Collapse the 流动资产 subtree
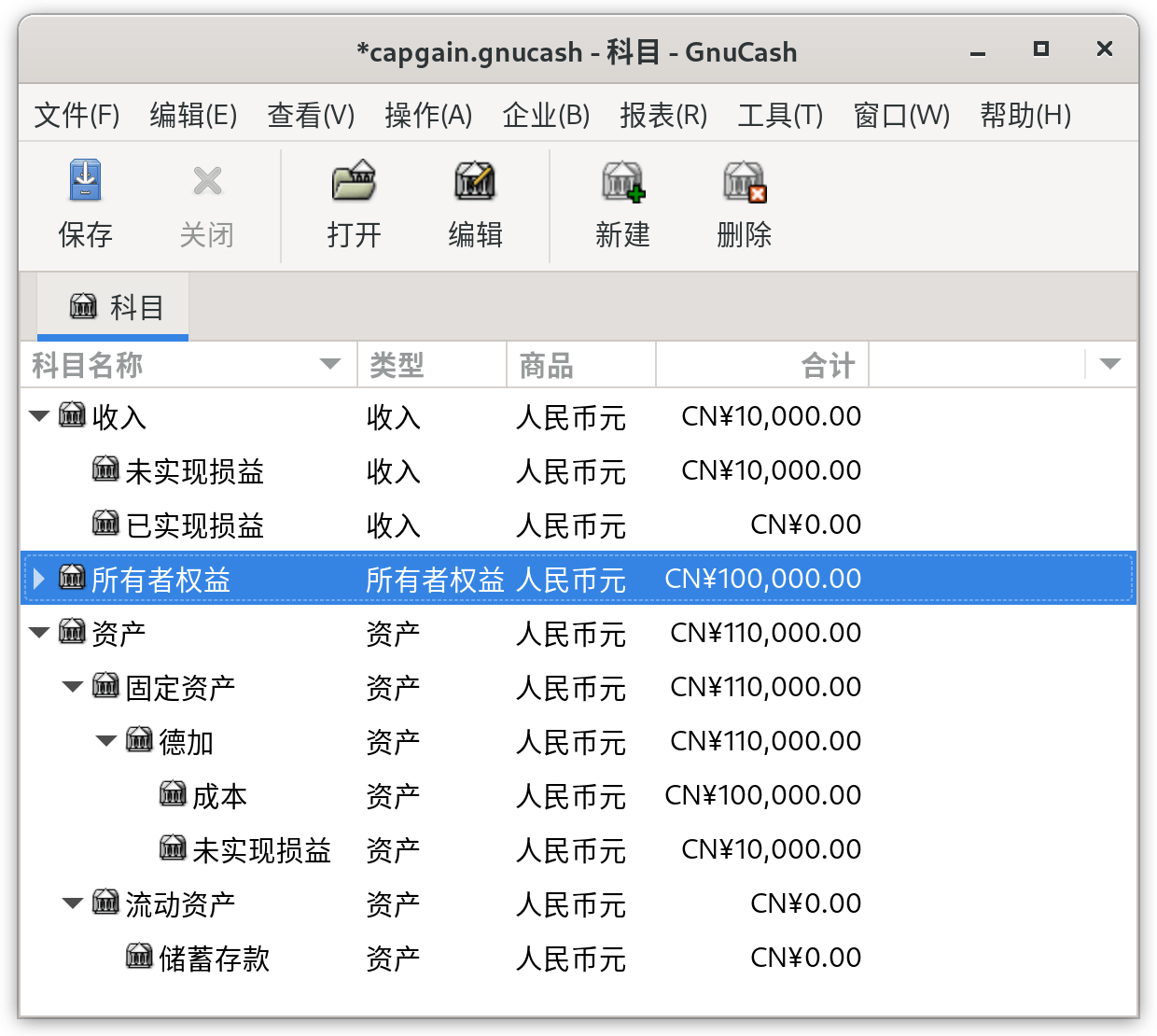 click(x=73, y=903)
